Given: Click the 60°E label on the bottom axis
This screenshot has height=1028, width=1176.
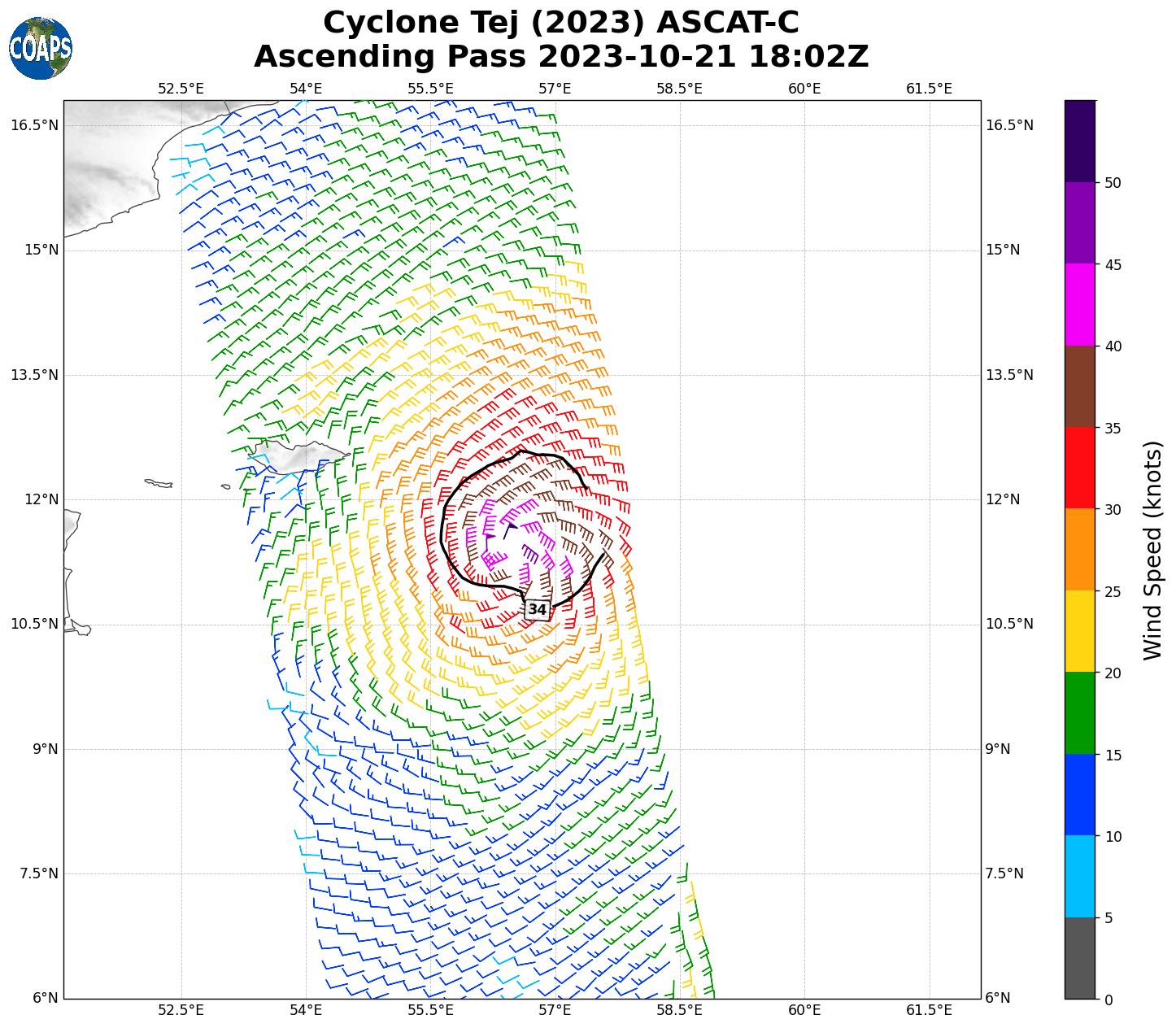Looking at the screenshot, I should pos(804,1010).
